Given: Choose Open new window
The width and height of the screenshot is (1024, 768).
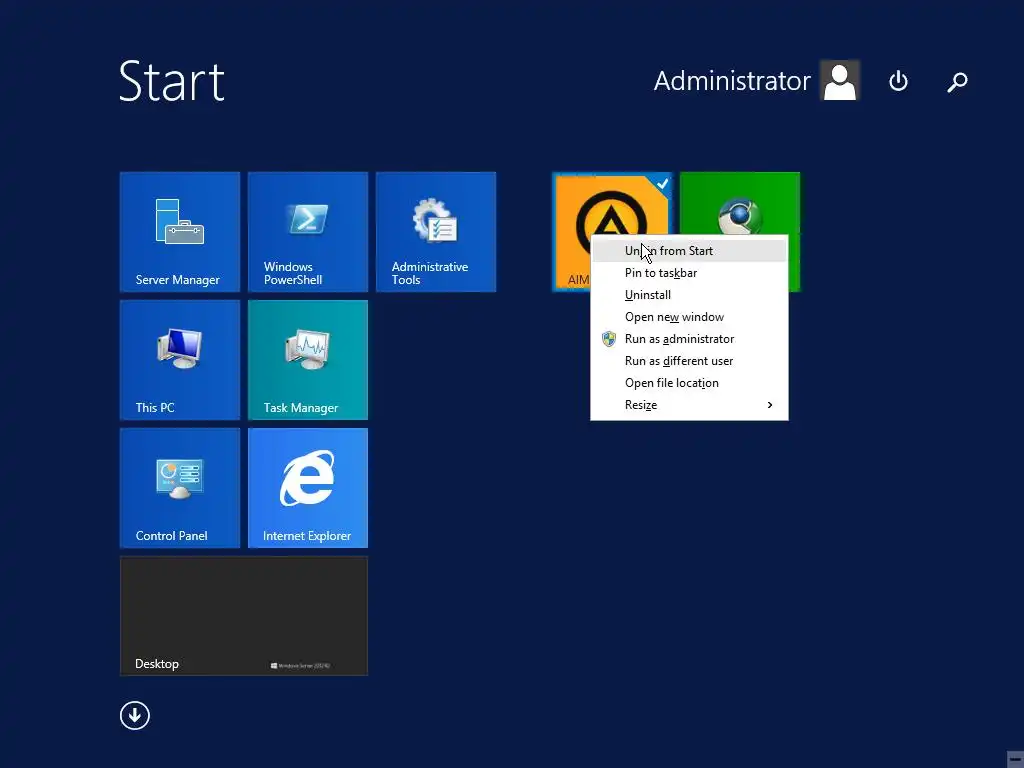Looking at the screenshot, I should (689, 317).
